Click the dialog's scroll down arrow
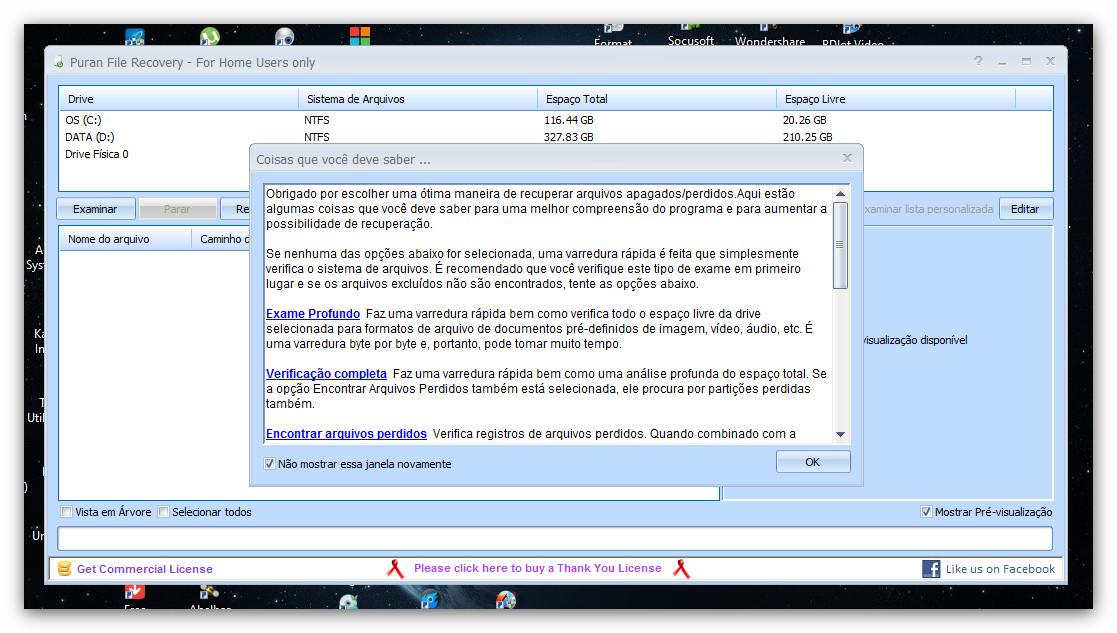The height and width of the screenshot is (633, 1117). (x=840, y=434)
